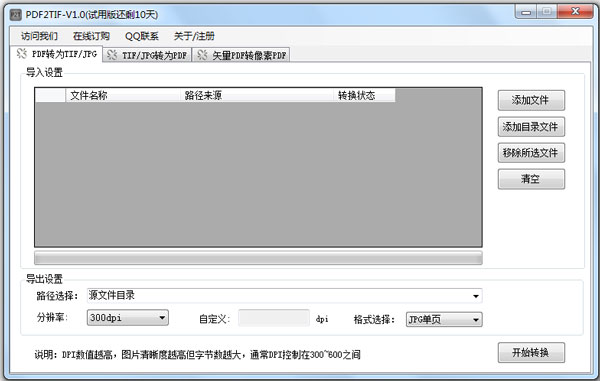Open the 在线订购 menu
600x381 pixels.
(x=91, y=36)
